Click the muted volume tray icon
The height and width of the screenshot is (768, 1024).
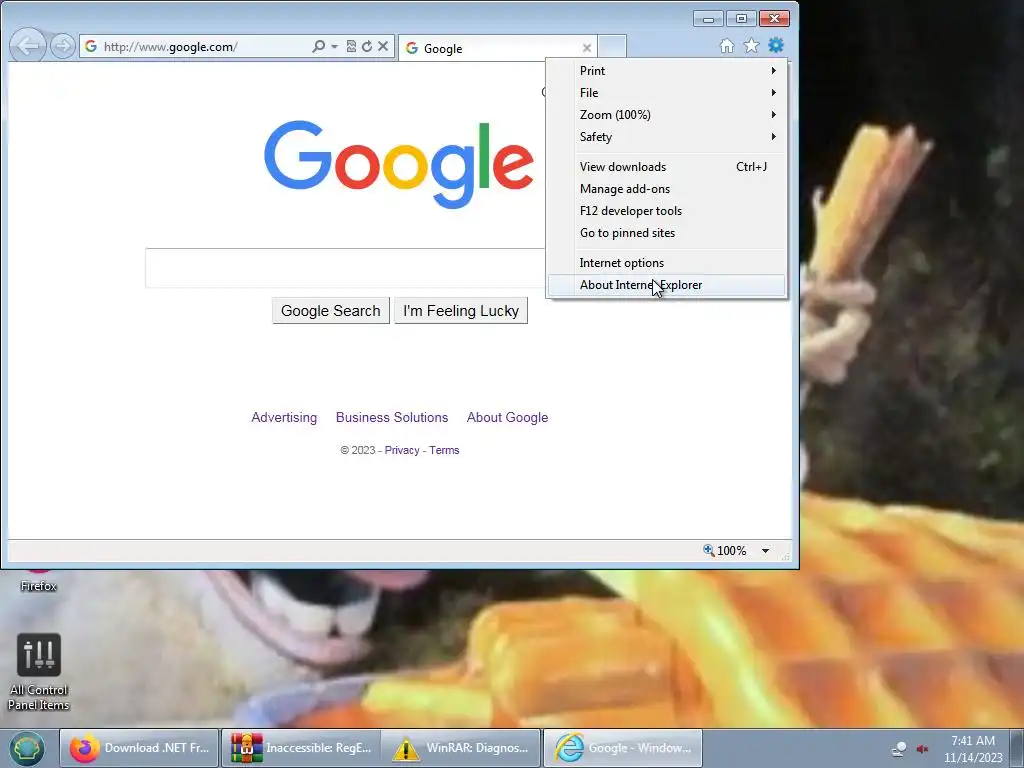click(x=923, y=749)
